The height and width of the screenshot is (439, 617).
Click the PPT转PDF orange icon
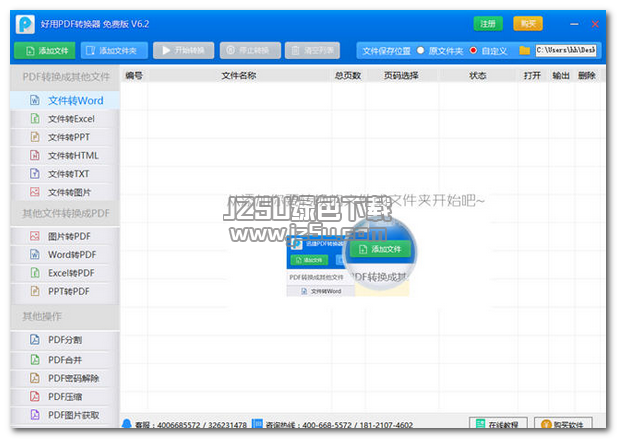pos(35,291)
